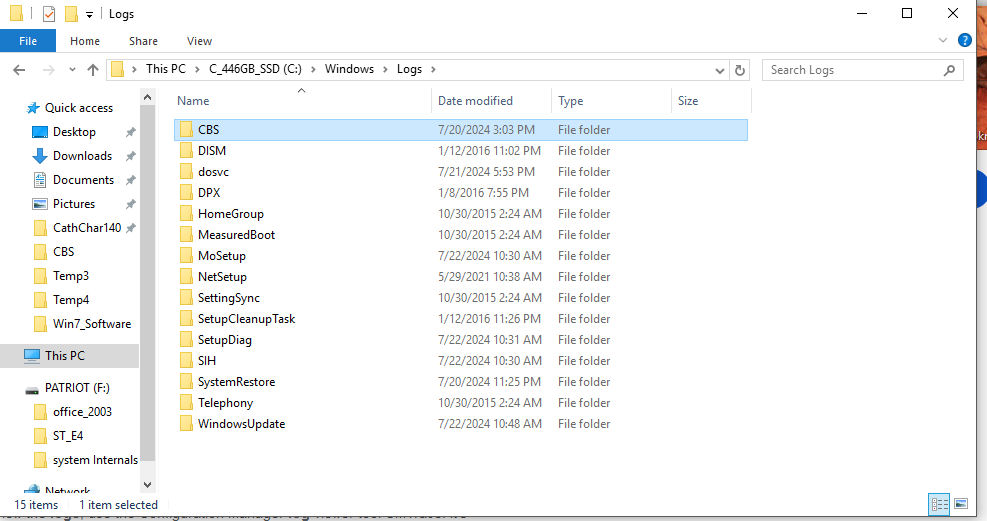Click Windows in the address breadcrumb
This screenshot has width=987, height=521.
click(349, 69)
